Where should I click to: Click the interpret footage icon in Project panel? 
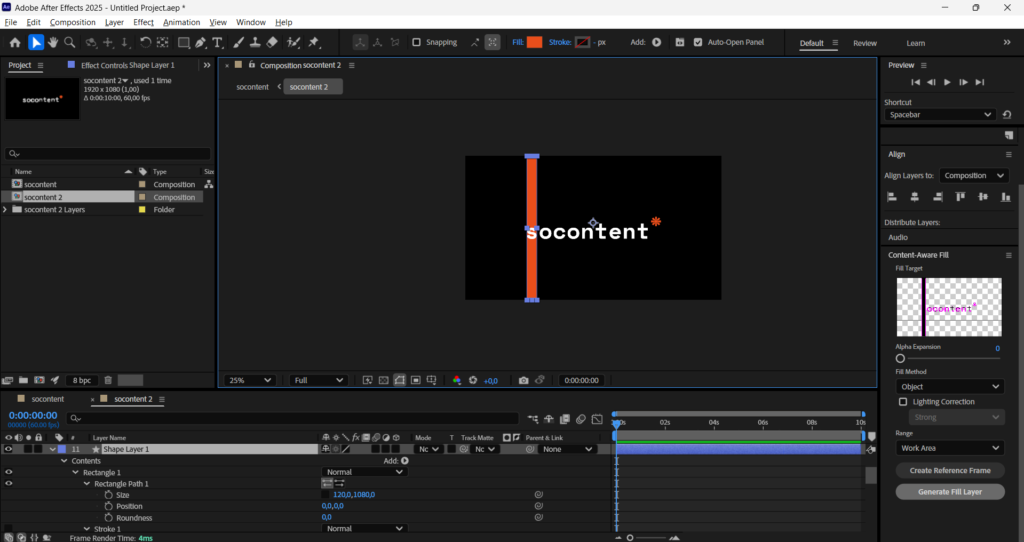[x=8, y=380]
